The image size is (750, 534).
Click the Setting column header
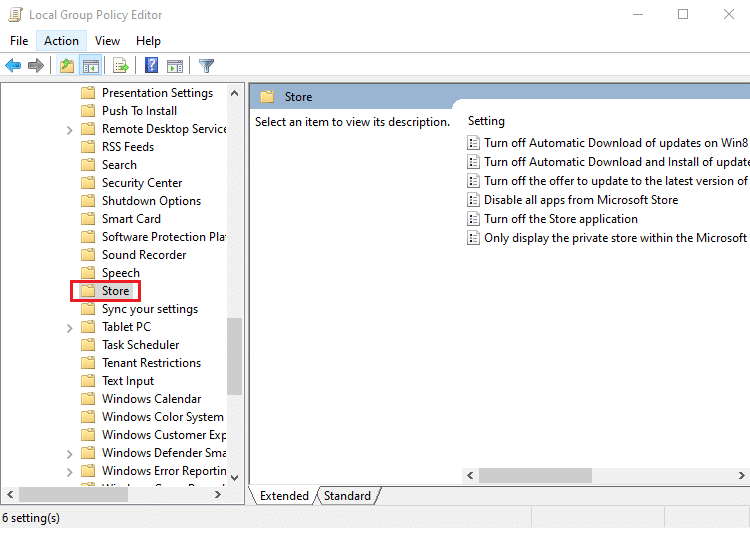coord(486,121)
